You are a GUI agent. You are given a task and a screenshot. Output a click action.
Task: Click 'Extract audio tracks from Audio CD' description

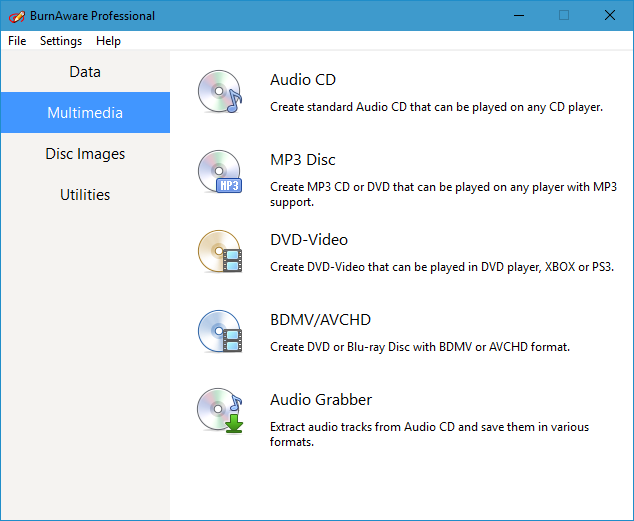429,435
